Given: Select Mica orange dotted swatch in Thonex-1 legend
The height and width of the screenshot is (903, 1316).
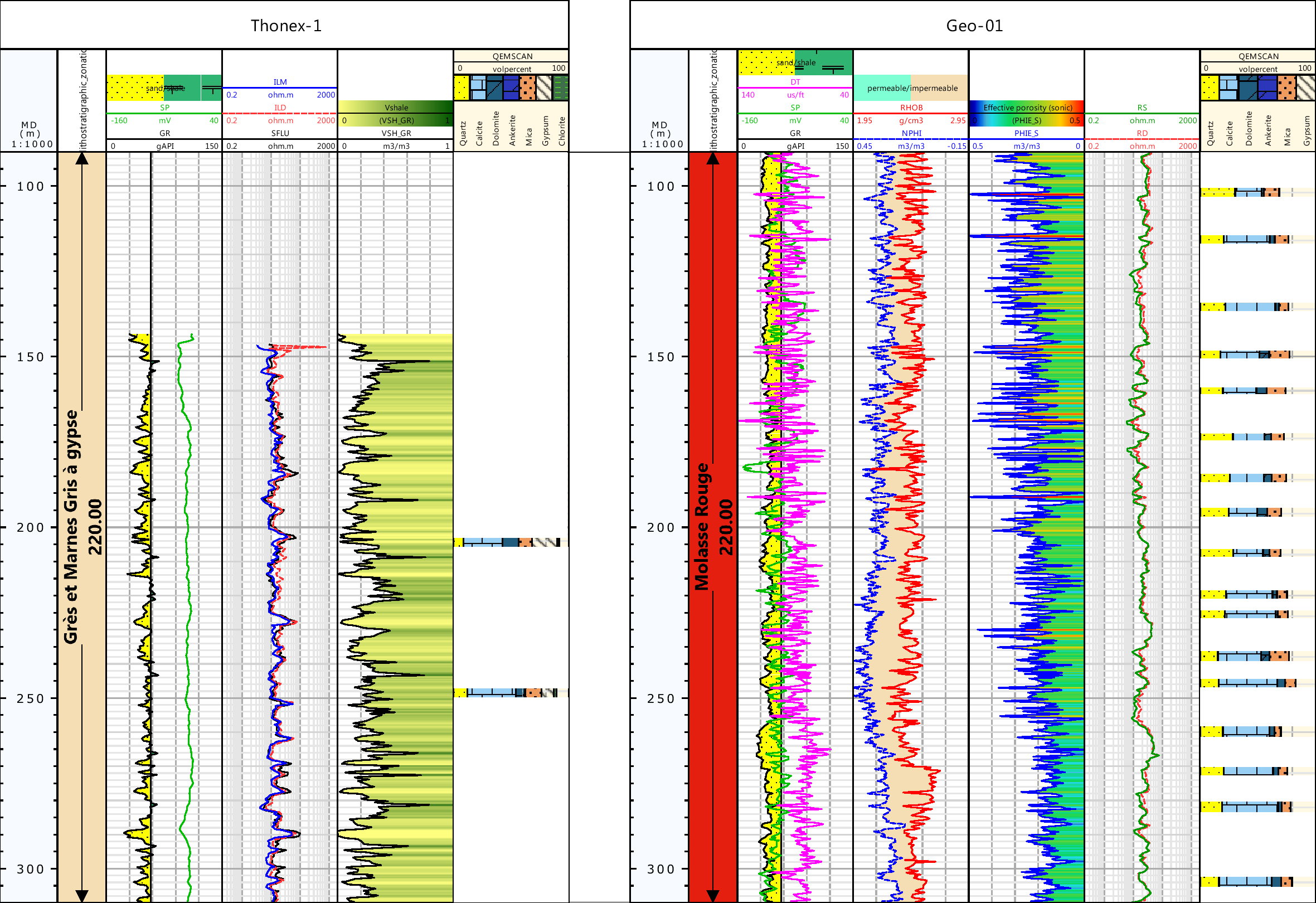Looking at the screenshot, I should (527, 88).
